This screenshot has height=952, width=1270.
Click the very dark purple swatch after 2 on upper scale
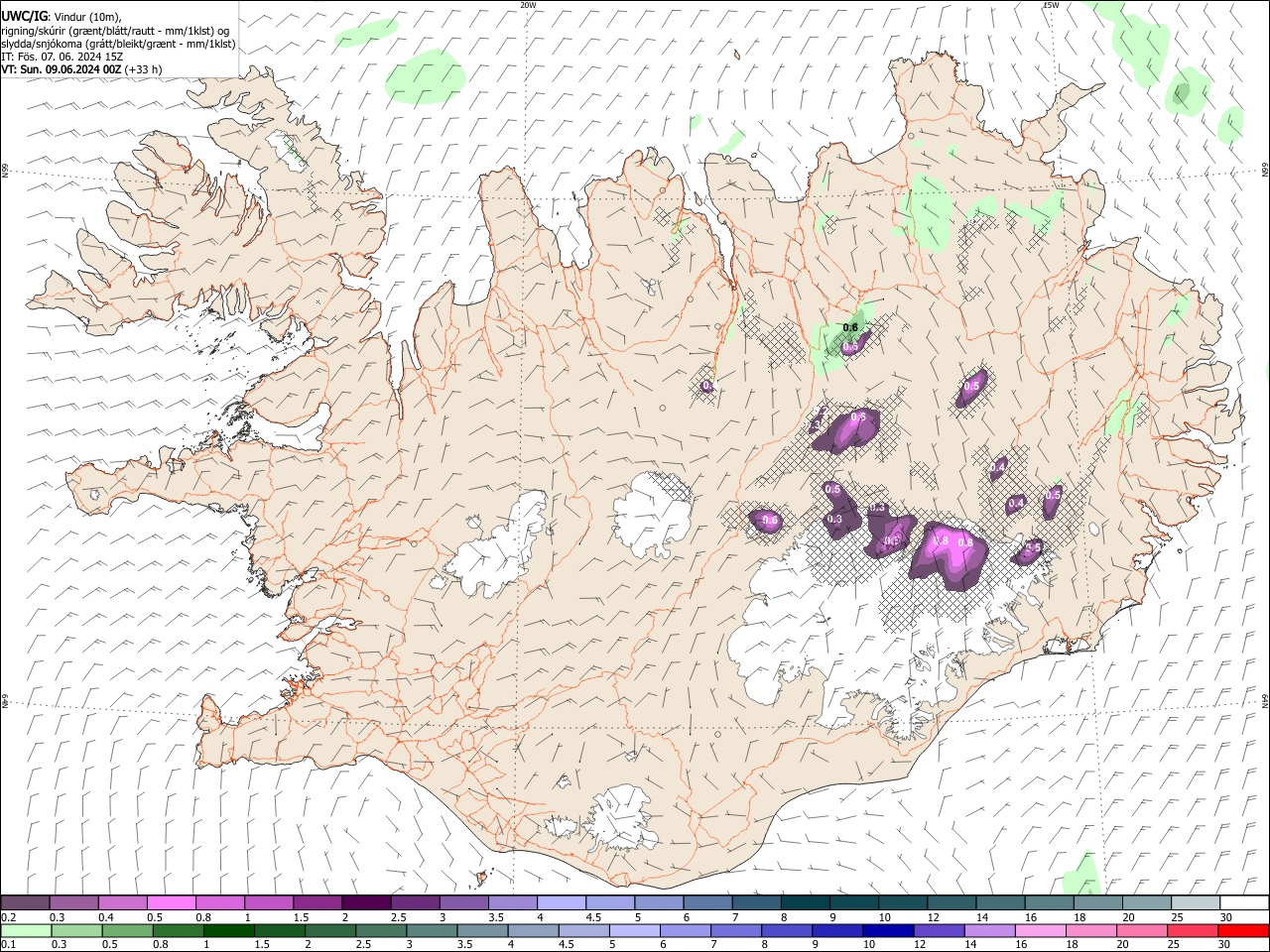tap(366, 903)
